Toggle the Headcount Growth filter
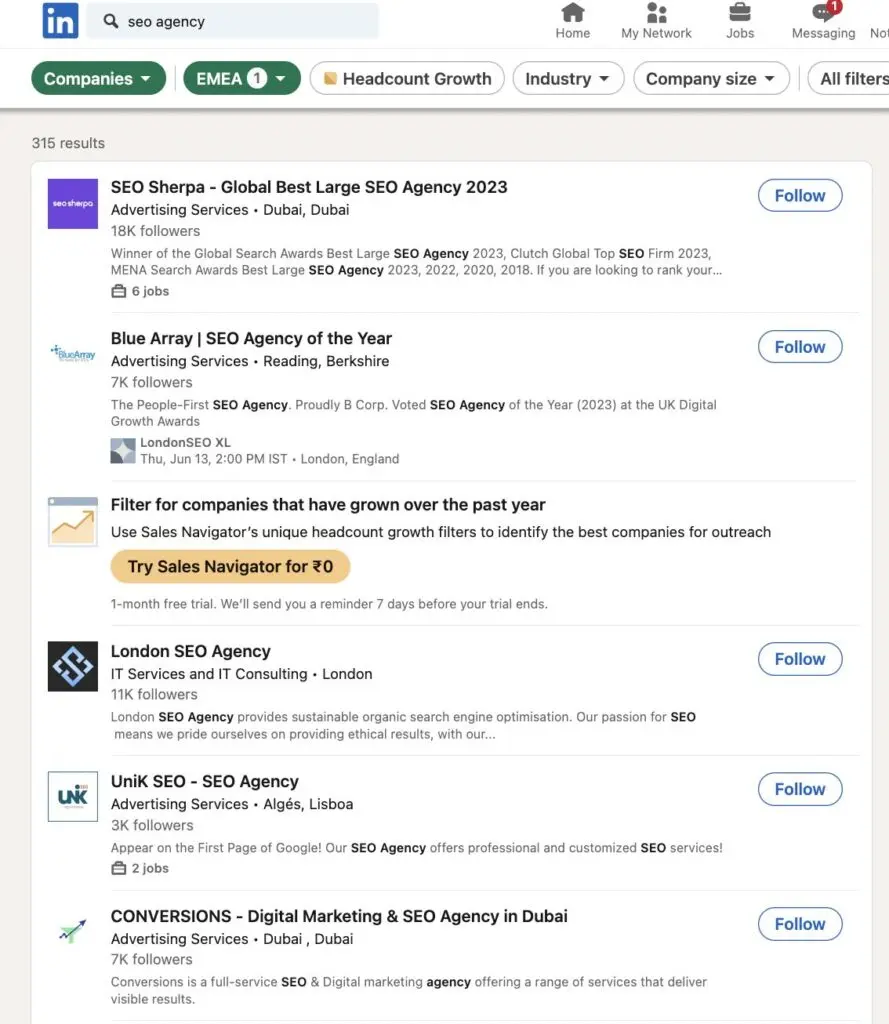 pos(407,79)
